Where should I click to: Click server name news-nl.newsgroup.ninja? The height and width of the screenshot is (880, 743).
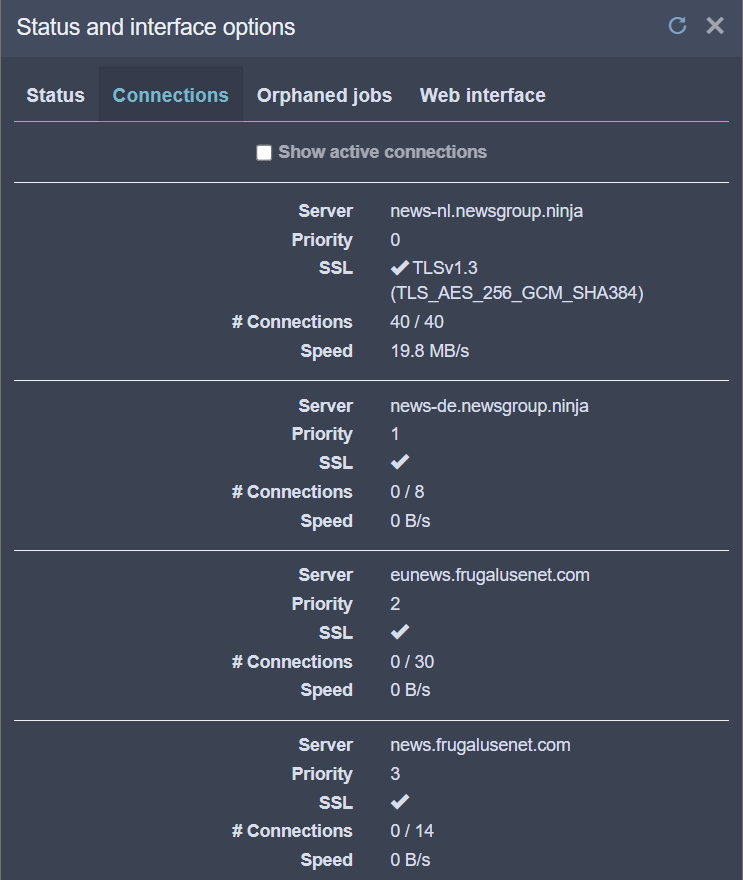coord(486,211)
